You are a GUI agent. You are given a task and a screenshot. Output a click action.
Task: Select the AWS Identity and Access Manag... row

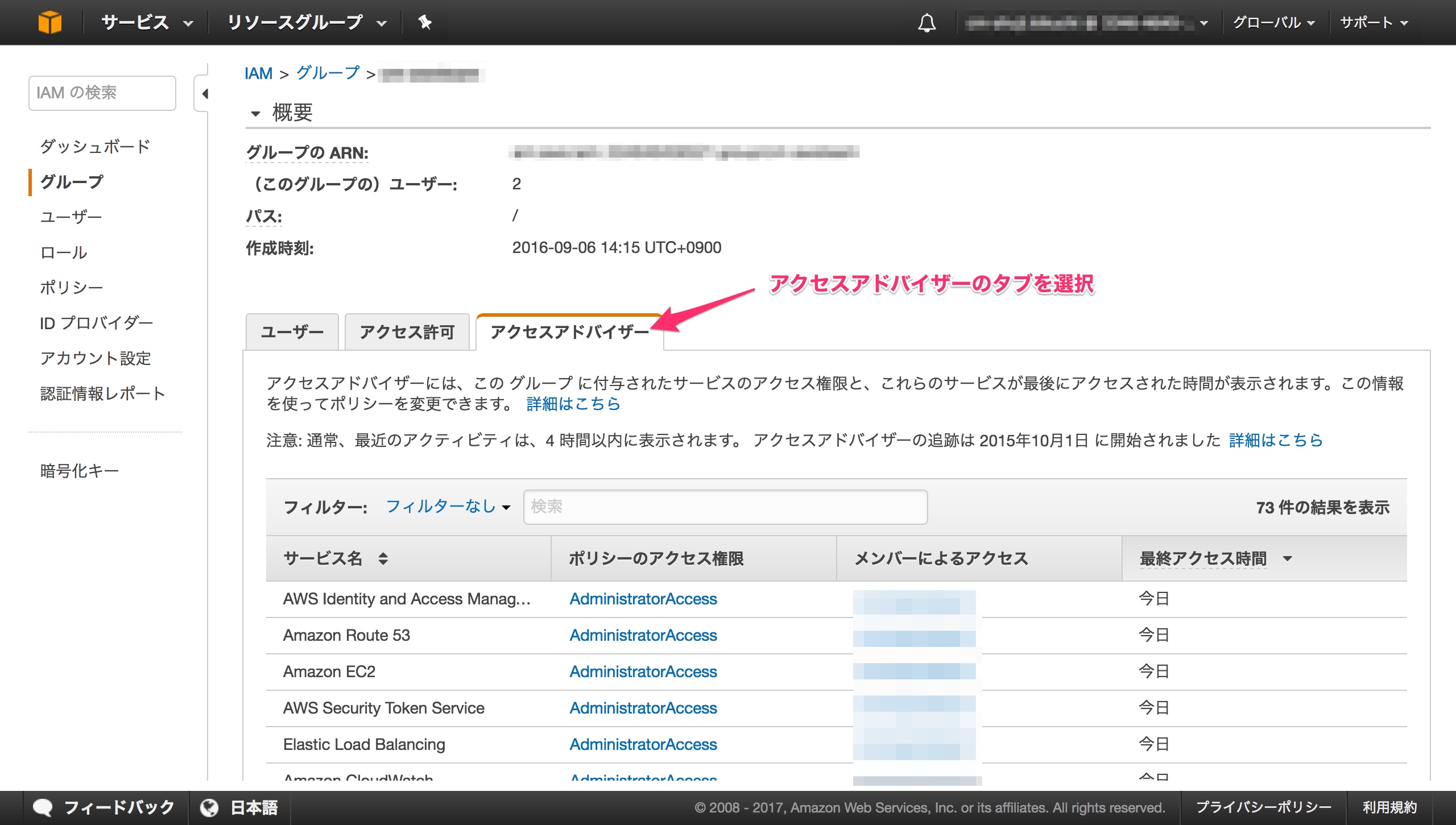click(836, 599)
